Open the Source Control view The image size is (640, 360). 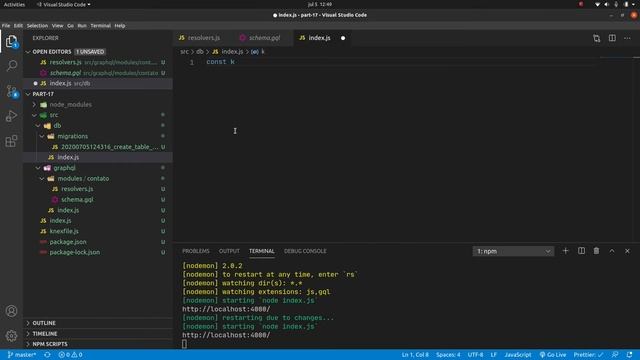click(x=11, y=91)
